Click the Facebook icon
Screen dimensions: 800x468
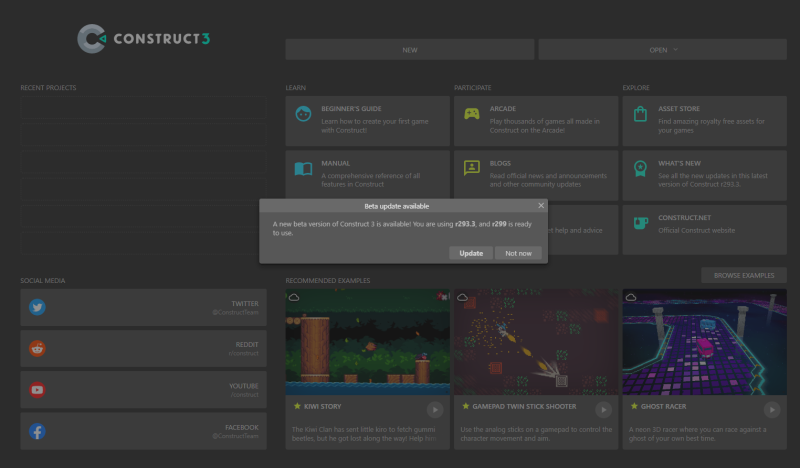point(37,431)
